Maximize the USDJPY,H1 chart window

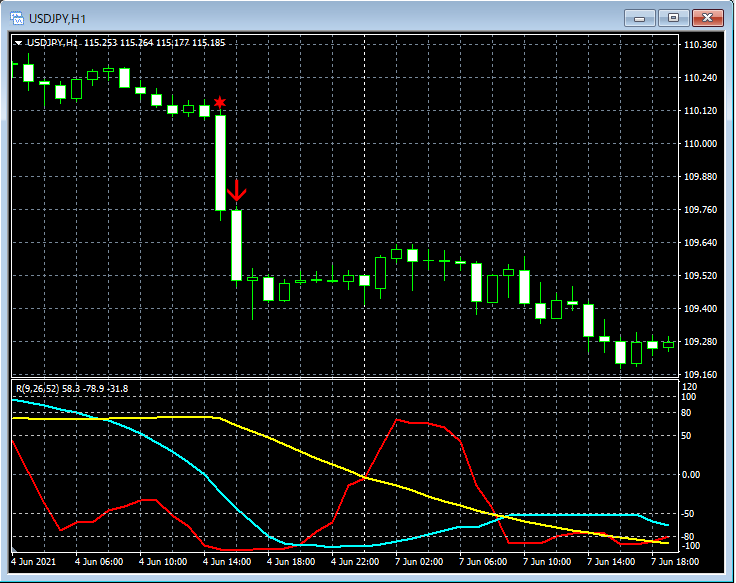(x=673, y=18)
